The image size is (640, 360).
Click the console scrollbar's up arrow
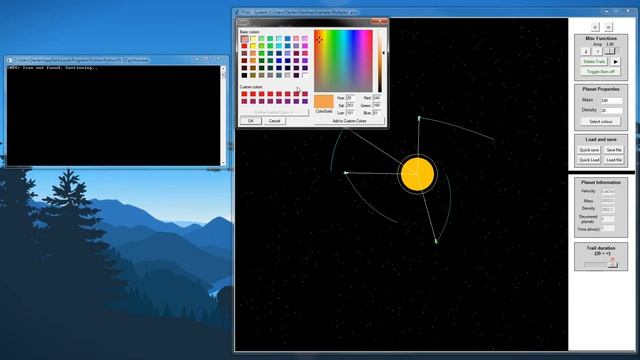coord(223,69)
